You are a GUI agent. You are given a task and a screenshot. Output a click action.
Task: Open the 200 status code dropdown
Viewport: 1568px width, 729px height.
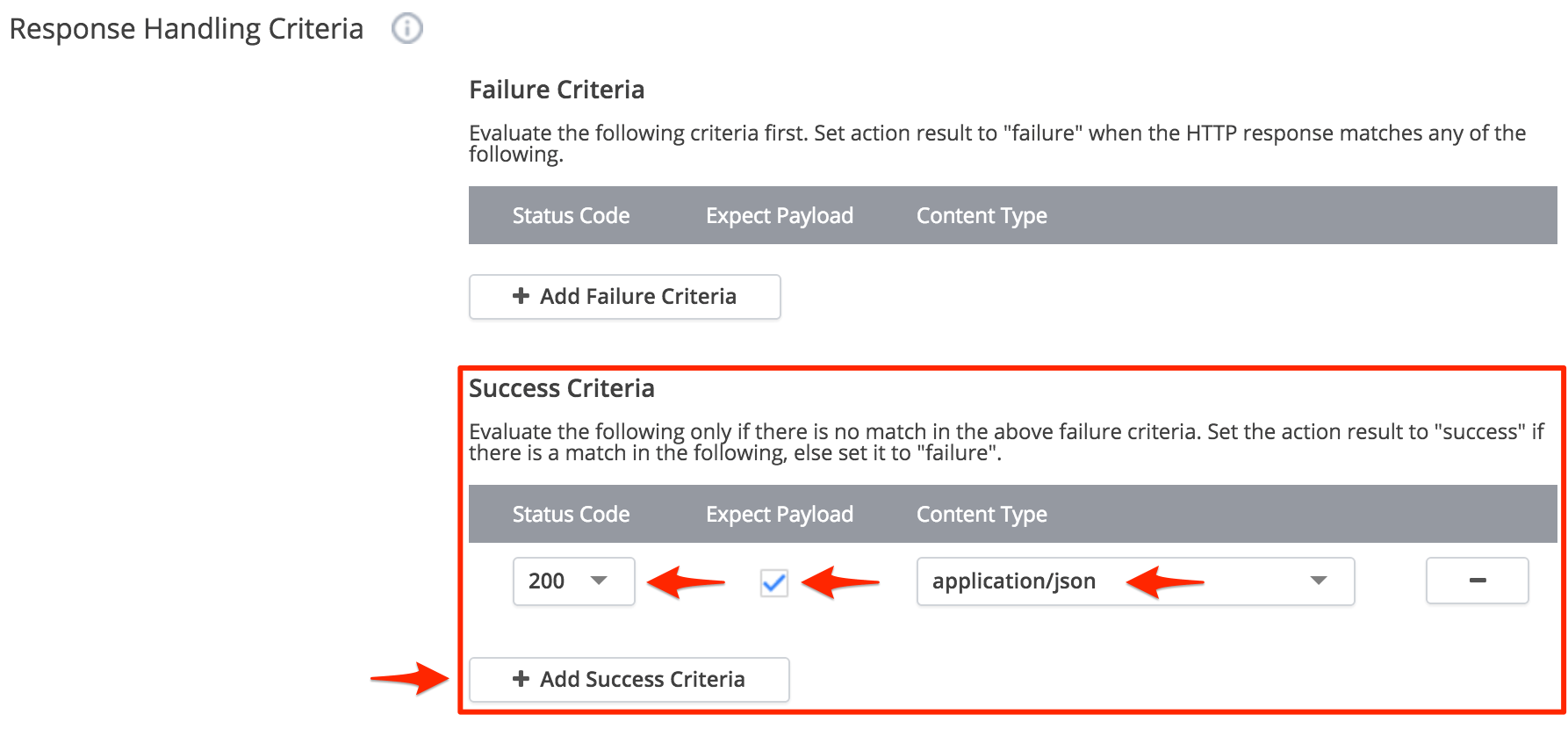(573, 581)
